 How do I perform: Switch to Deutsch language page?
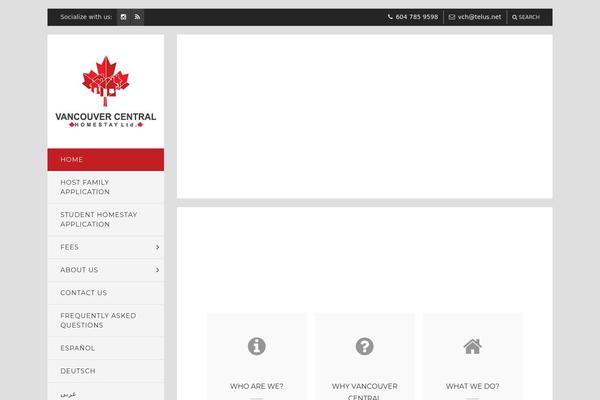tap(106, 371)
